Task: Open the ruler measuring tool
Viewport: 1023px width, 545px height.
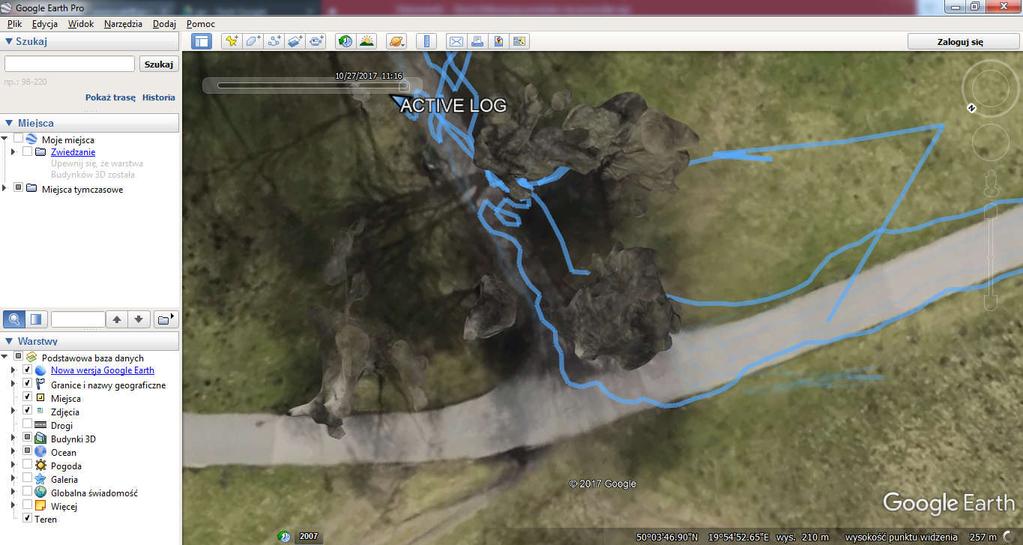Action: 426,41
